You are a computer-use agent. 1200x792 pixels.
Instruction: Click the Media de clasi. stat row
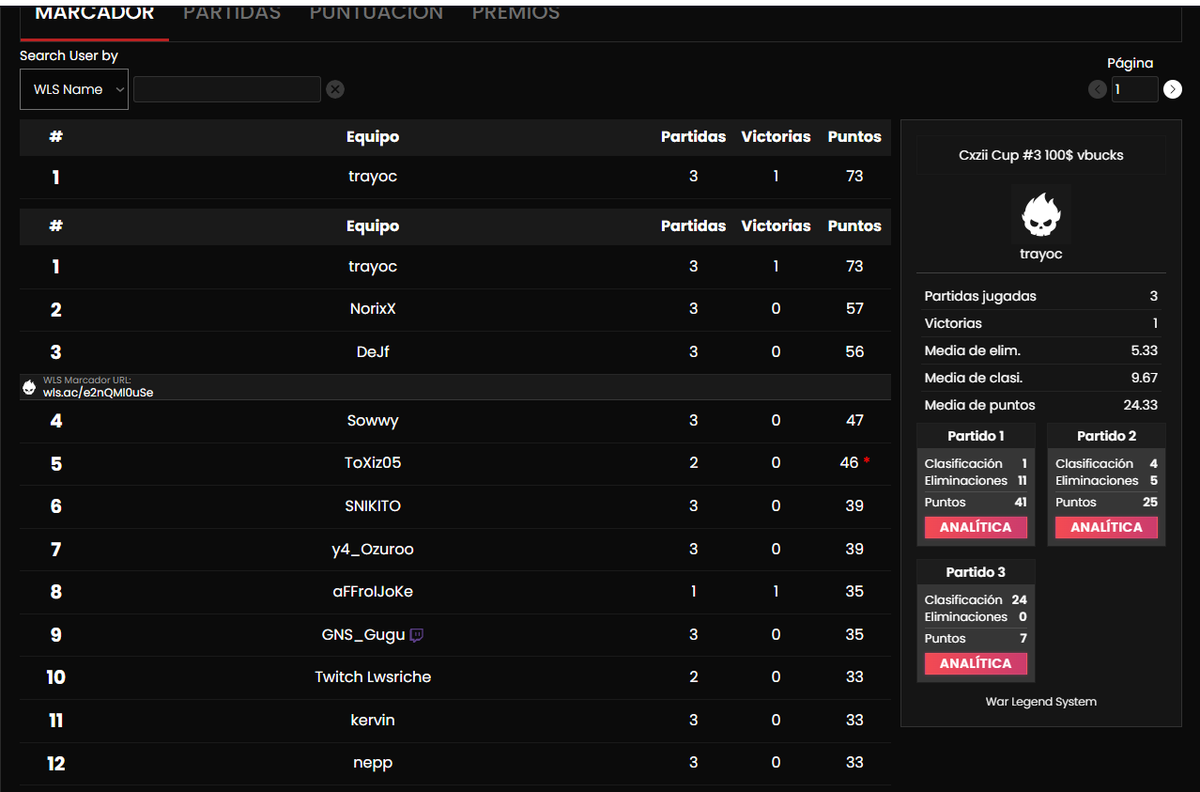point(1041,378)
